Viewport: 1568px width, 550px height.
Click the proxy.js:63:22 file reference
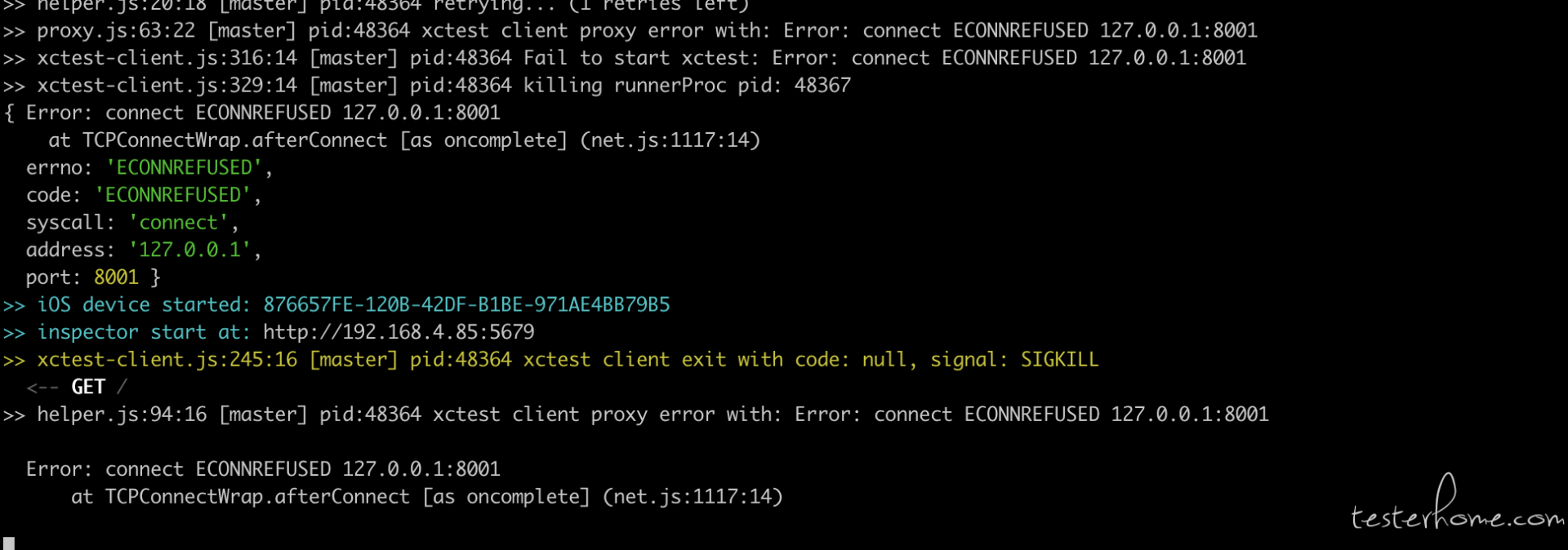(116, 31)
